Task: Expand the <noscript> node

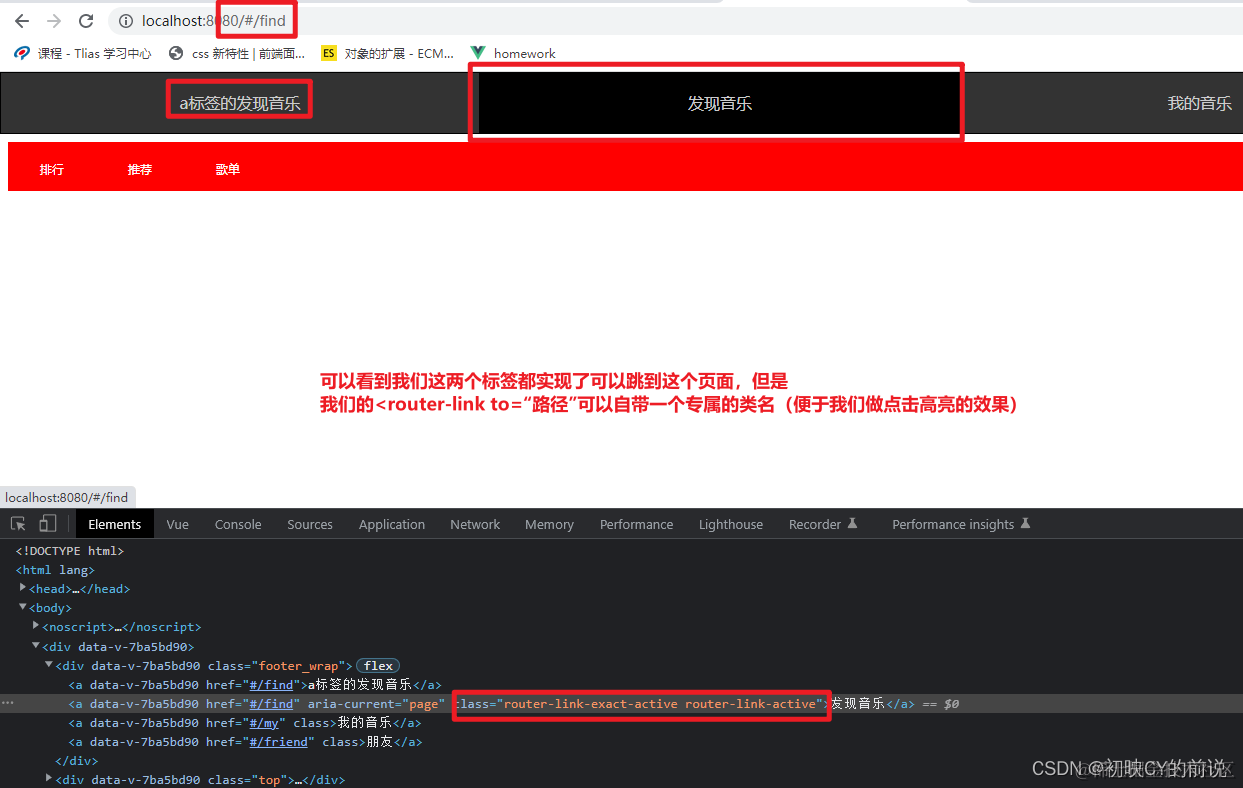Action: (x=36, y=626)
